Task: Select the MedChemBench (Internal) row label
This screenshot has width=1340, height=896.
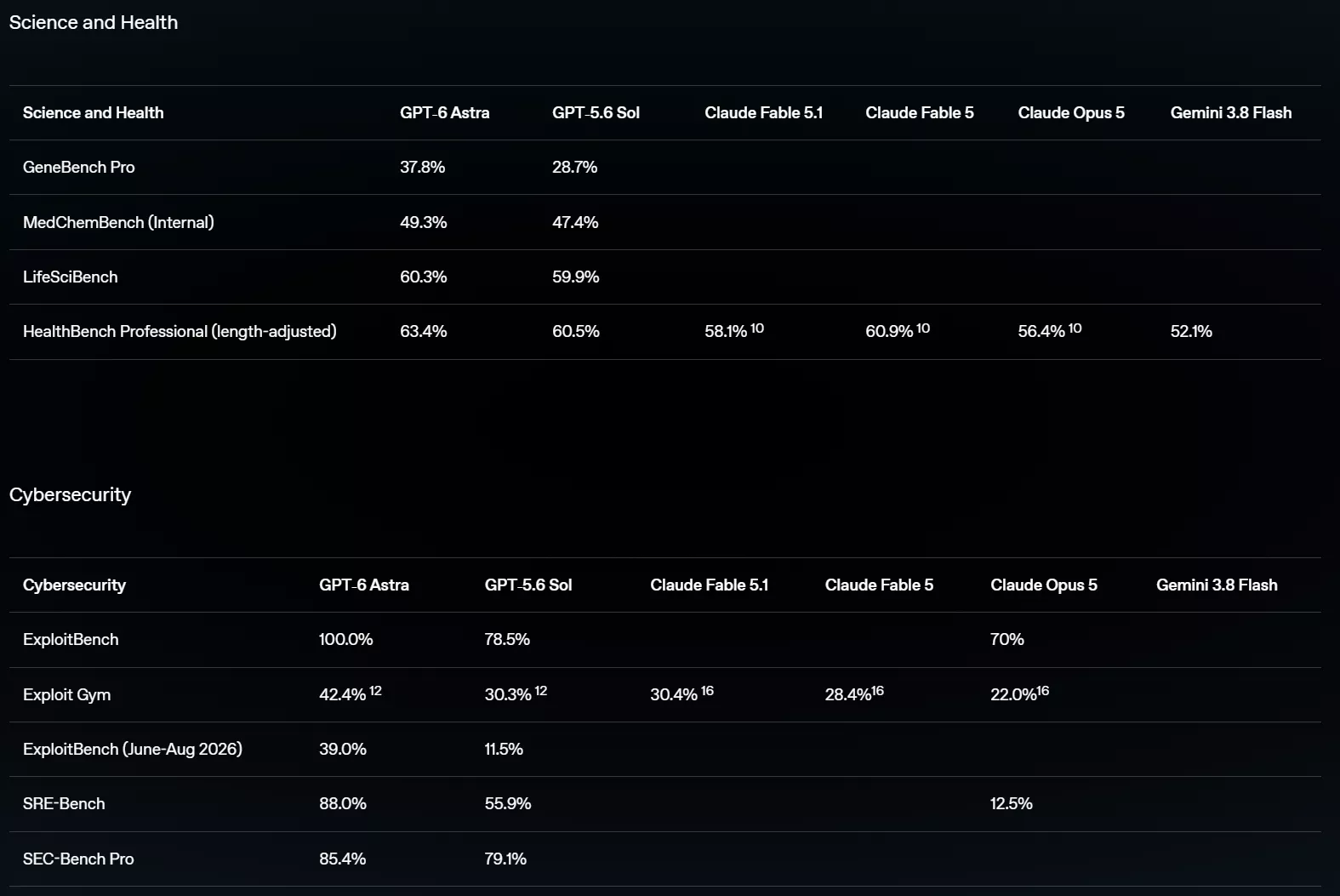Action: (118, 223)
